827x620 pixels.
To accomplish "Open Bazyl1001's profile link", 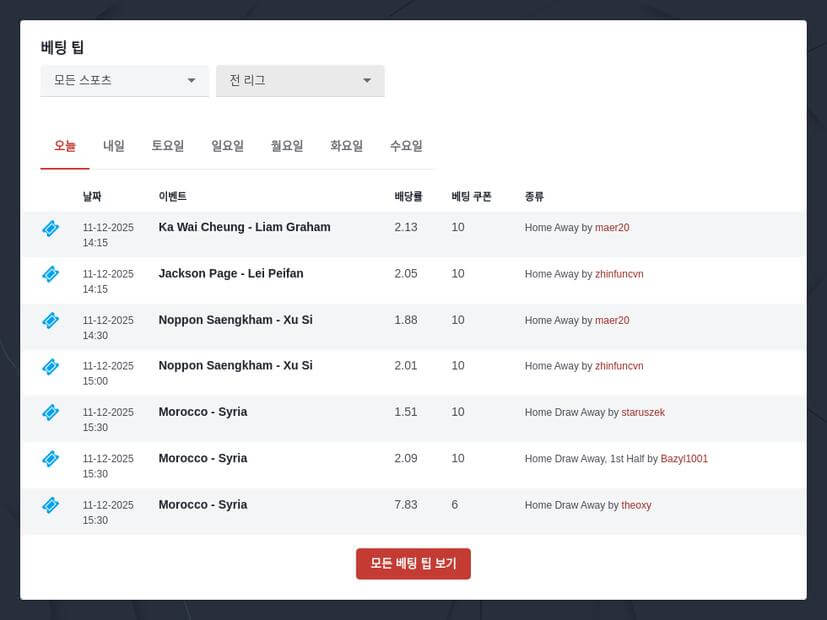I will 685,459.
